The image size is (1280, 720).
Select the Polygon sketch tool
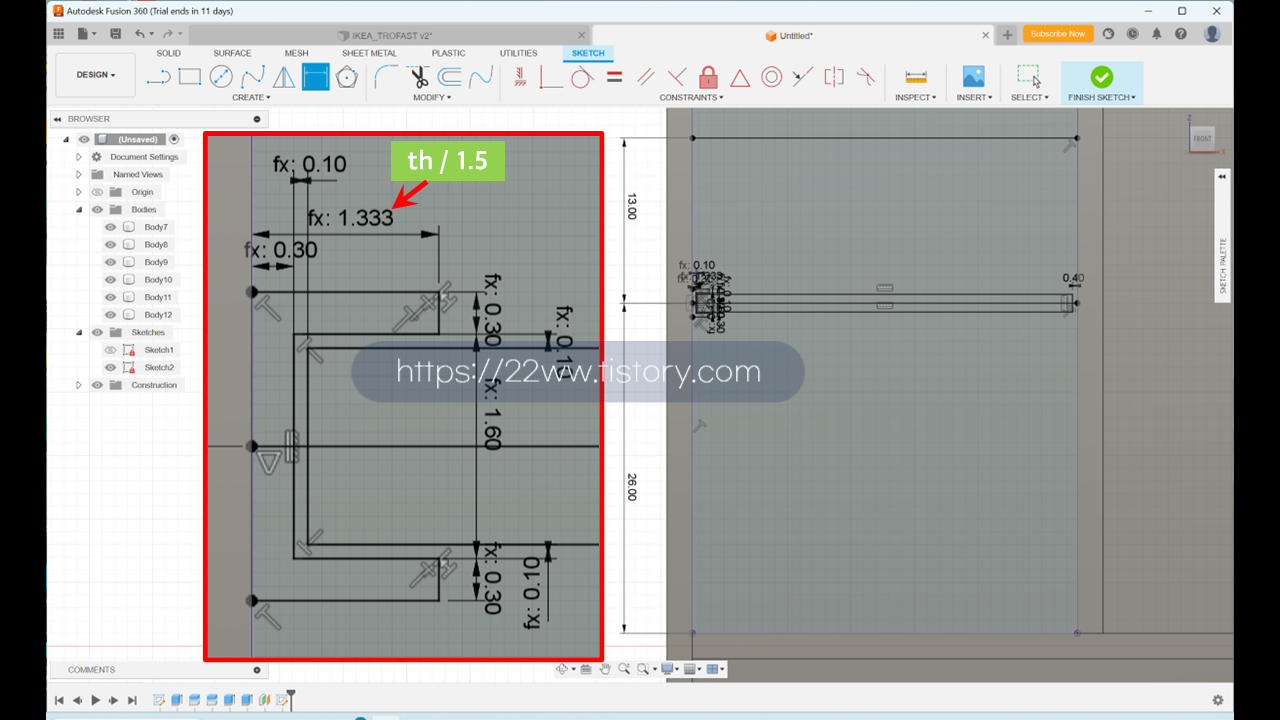pyautogui.click(x=347, y=77)
